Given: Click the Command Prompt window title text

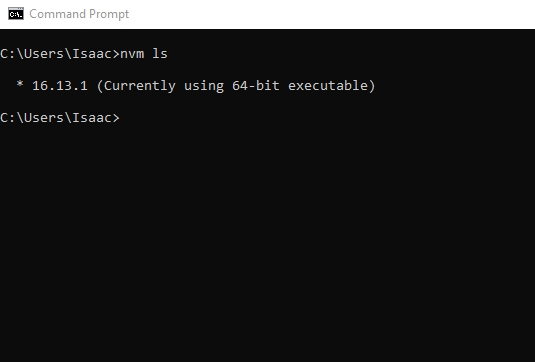Looking at the screenshot, I should tap(79, 14).
